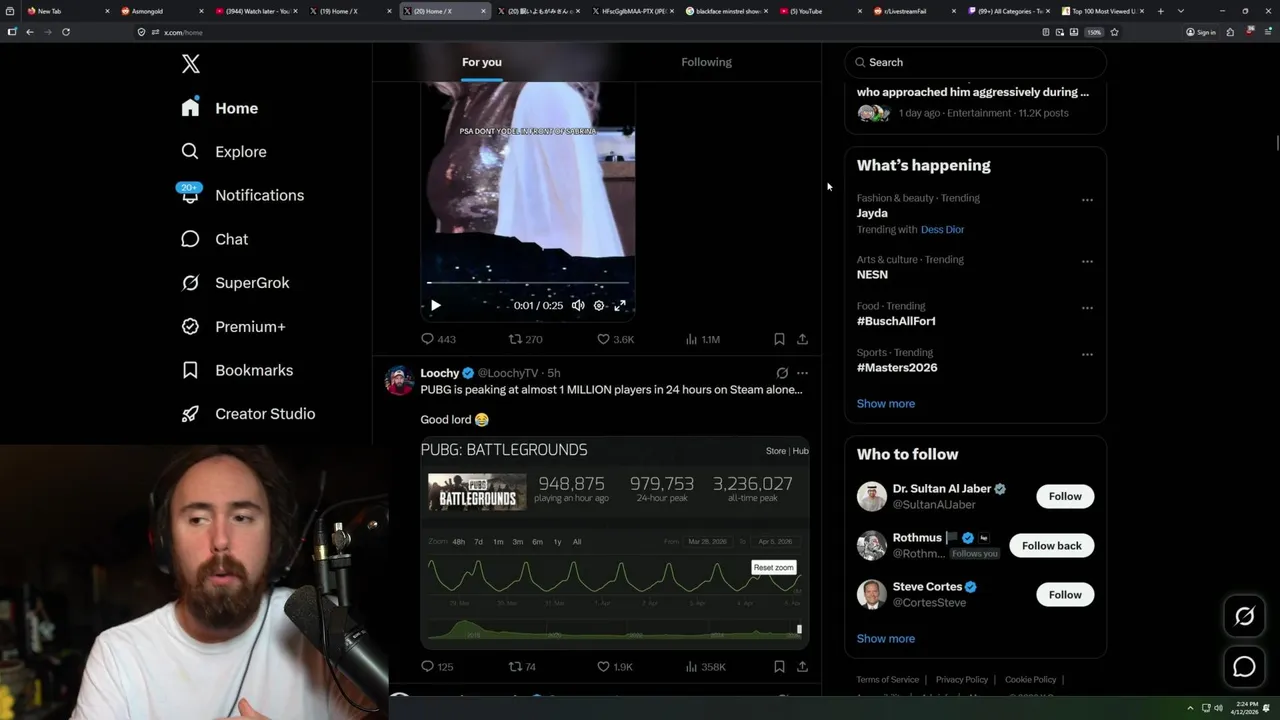Click the X logo in the sidebar

click(x=191, y=64)
